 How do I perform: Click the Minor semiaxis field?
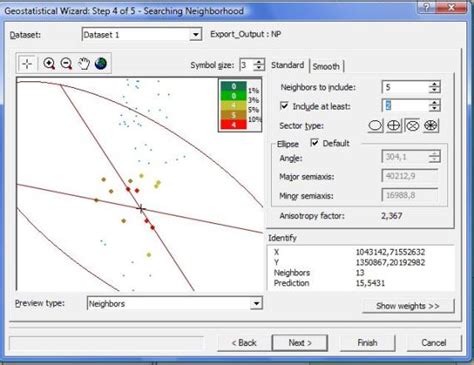(410, 195)
